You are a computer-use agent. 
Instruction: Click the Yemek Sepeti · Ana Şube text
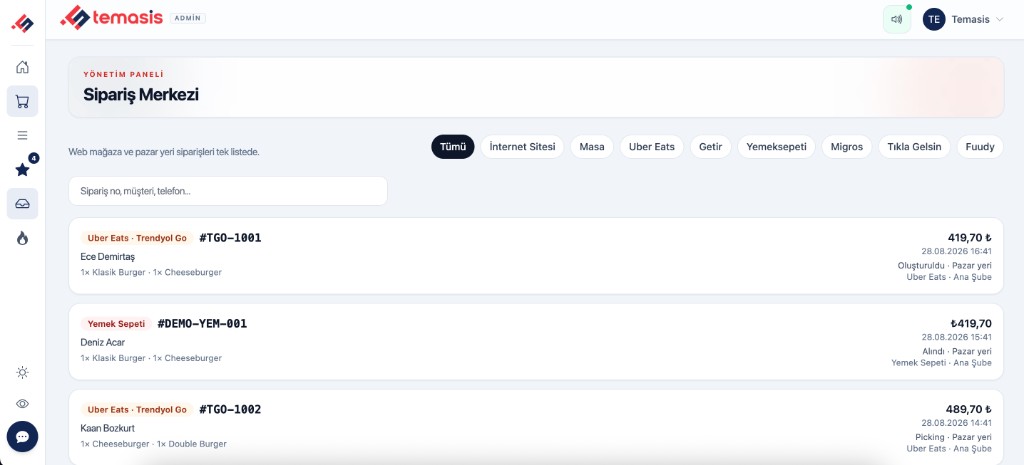(x=942, y=362)
